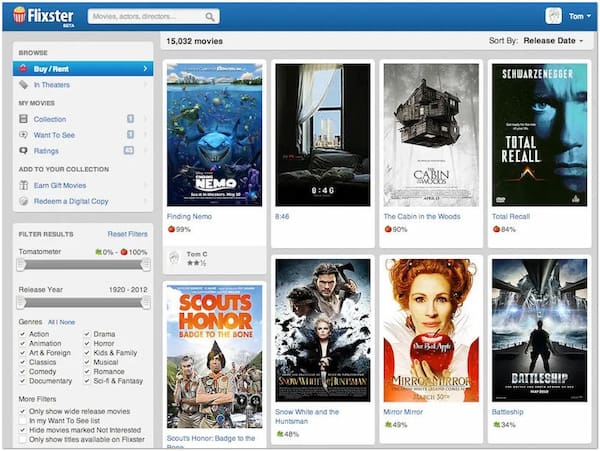
Task: Click the Tomatometer right slider handle
Action: tap(146, 265)
